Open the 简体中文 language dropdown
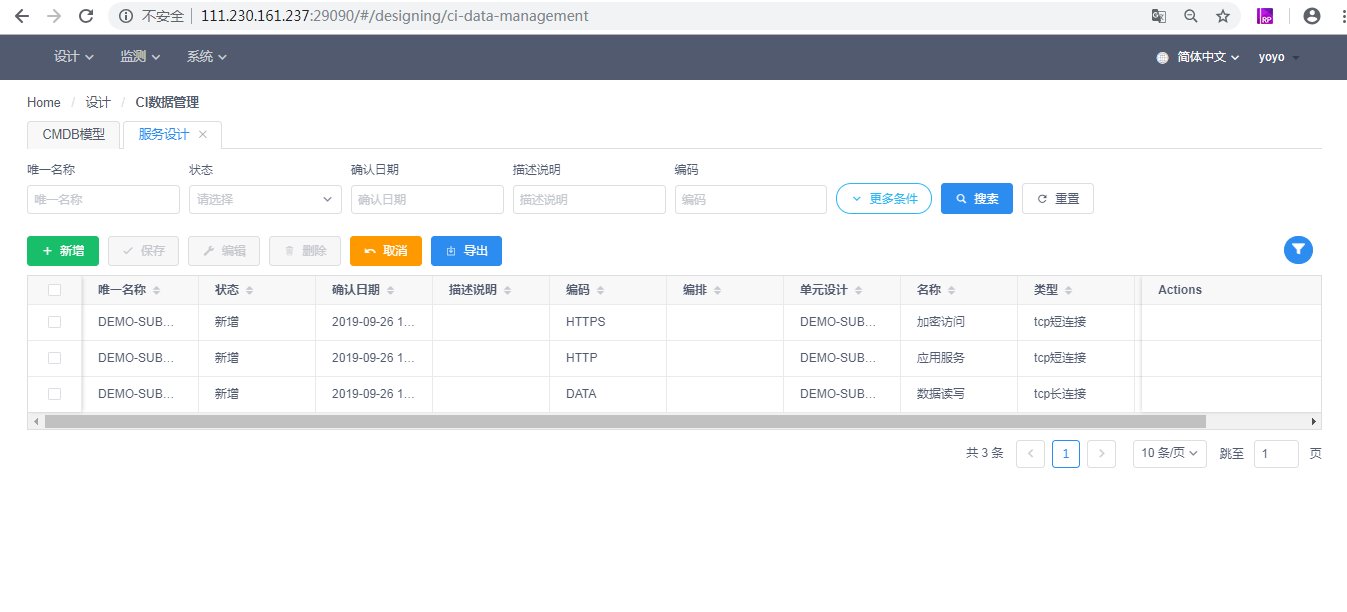1347x612 pixels. [x=1208, y=57]
